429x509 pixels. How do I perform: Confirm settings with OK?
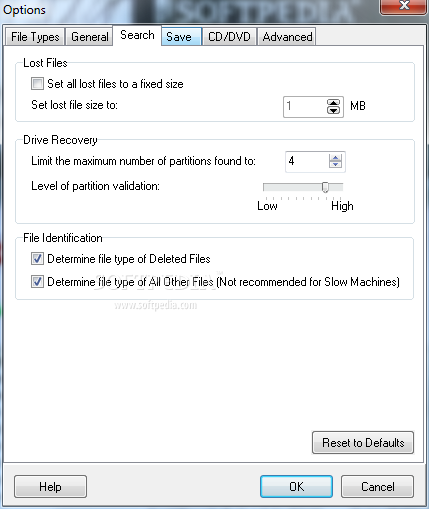click(296, 487)
